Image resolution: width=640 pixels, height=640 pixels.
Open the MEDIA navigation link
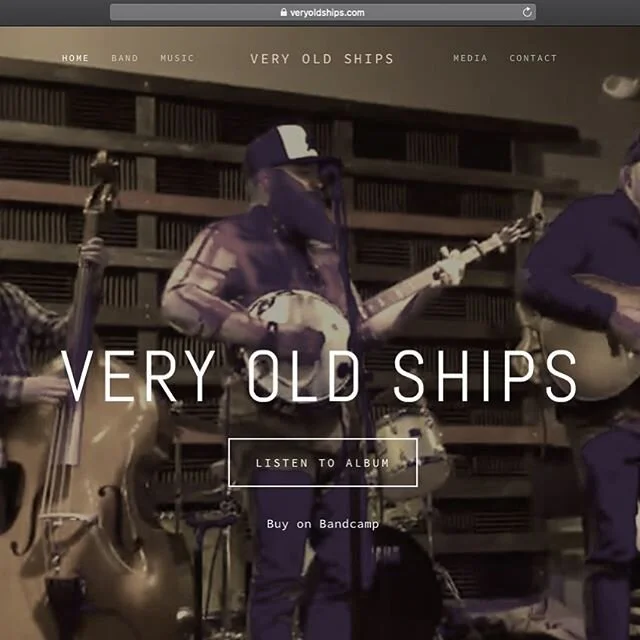[470, 58]
